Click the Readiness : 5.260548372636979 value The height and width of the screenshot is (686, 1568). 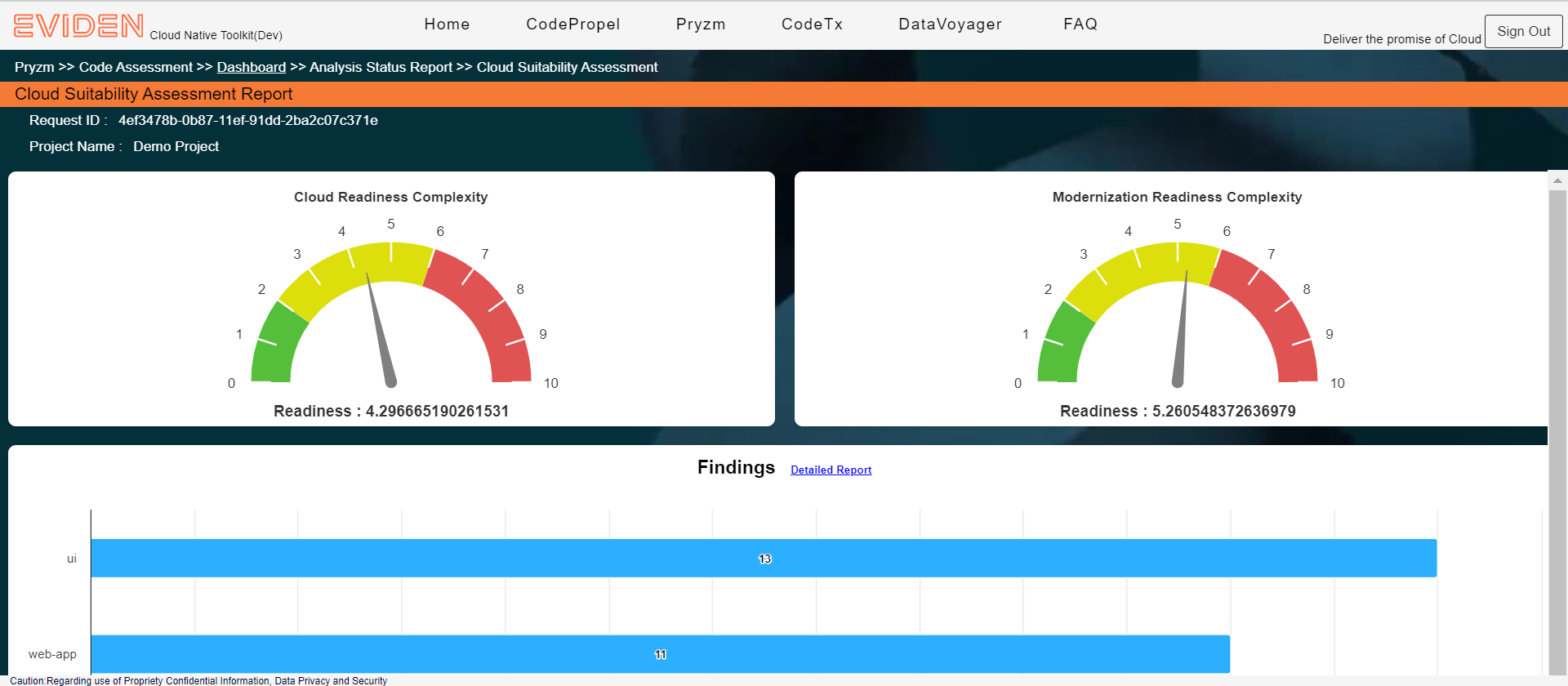(x=1178, y=411)
